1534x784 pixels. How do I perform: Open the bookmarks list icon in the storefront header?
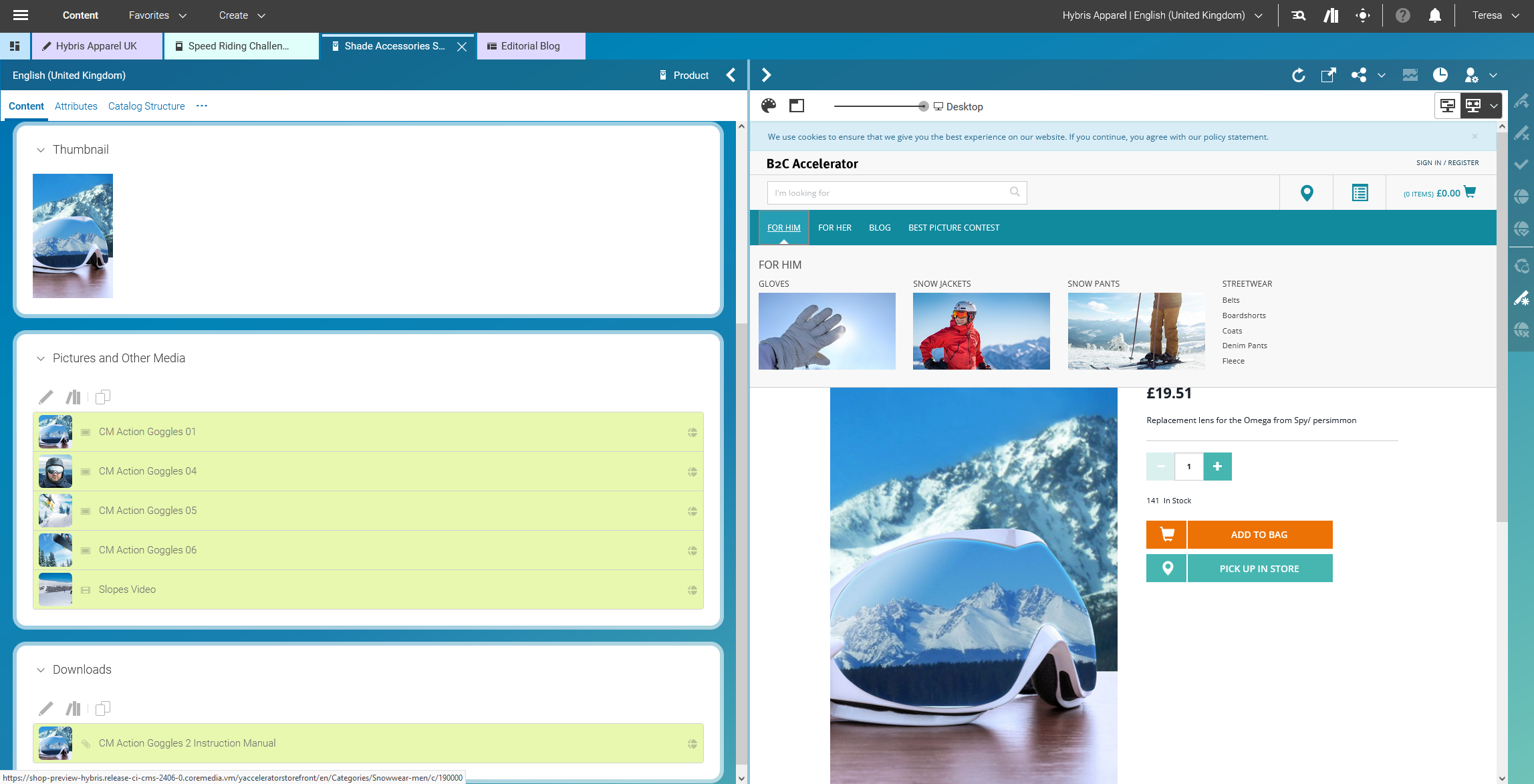click(1359, 192)
